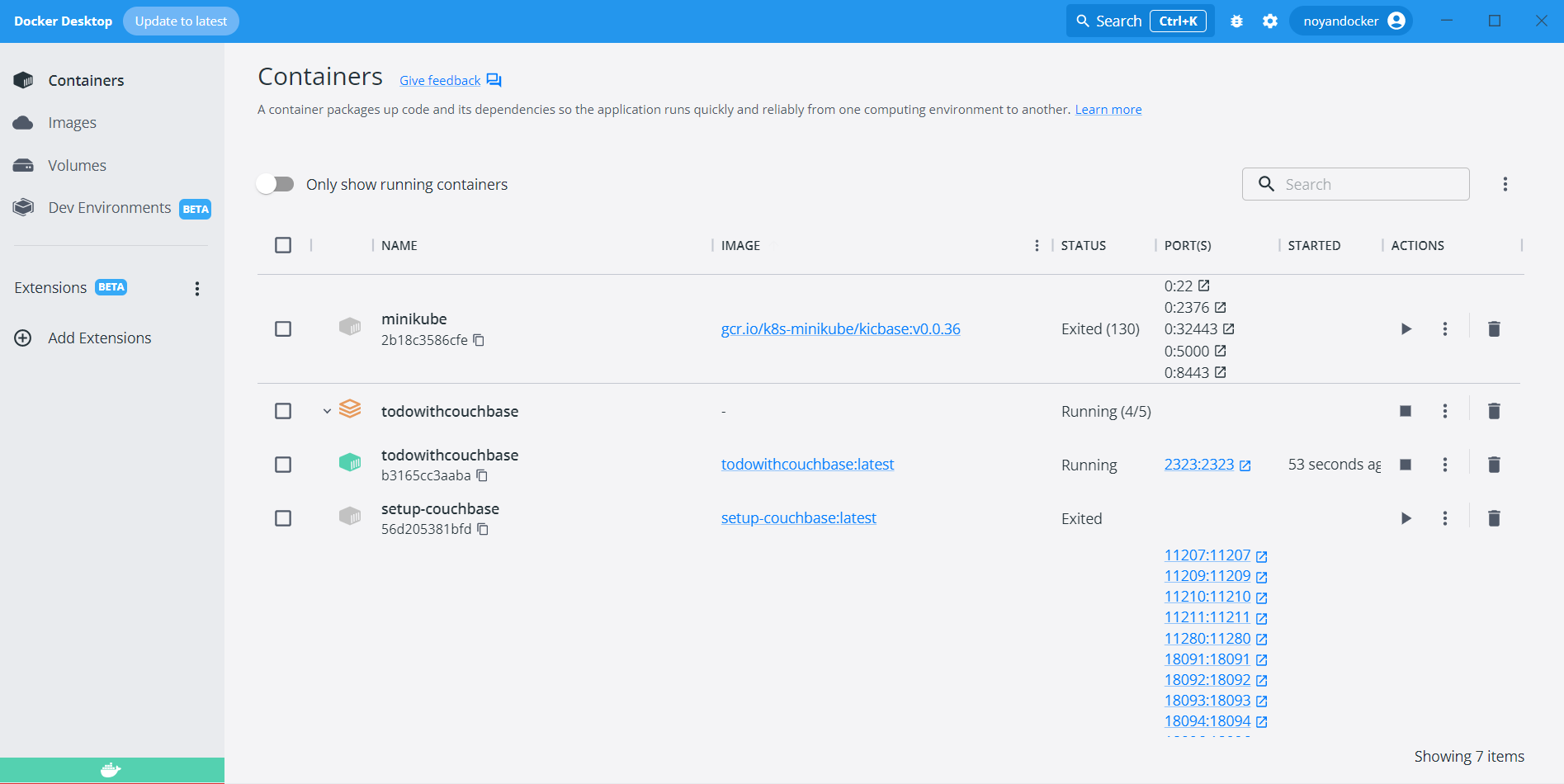Stop the running todowithcouchbase container
This screenshot has height=784, width=1564.
(x=1406, y=465)
